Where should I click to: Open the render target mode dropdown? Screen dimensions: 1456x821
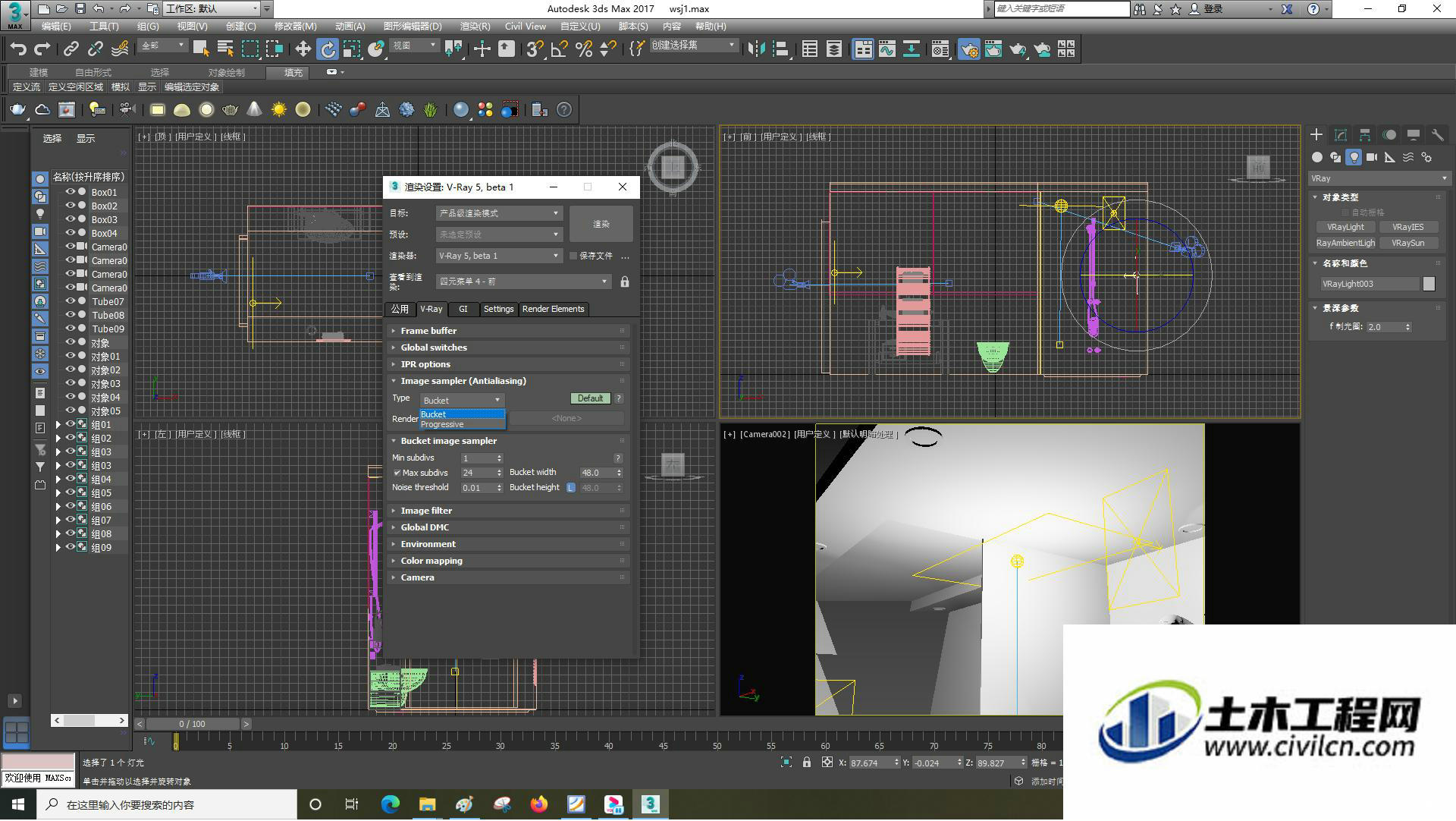coord(498,213)
